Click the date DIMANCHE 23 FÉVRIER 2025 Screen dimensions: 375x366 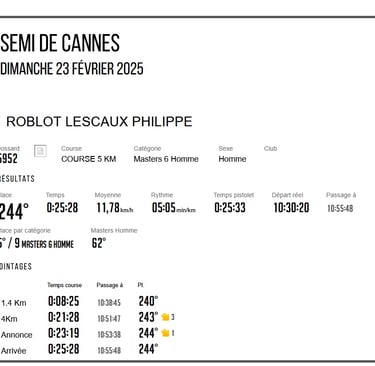click(x=72, y=69)
